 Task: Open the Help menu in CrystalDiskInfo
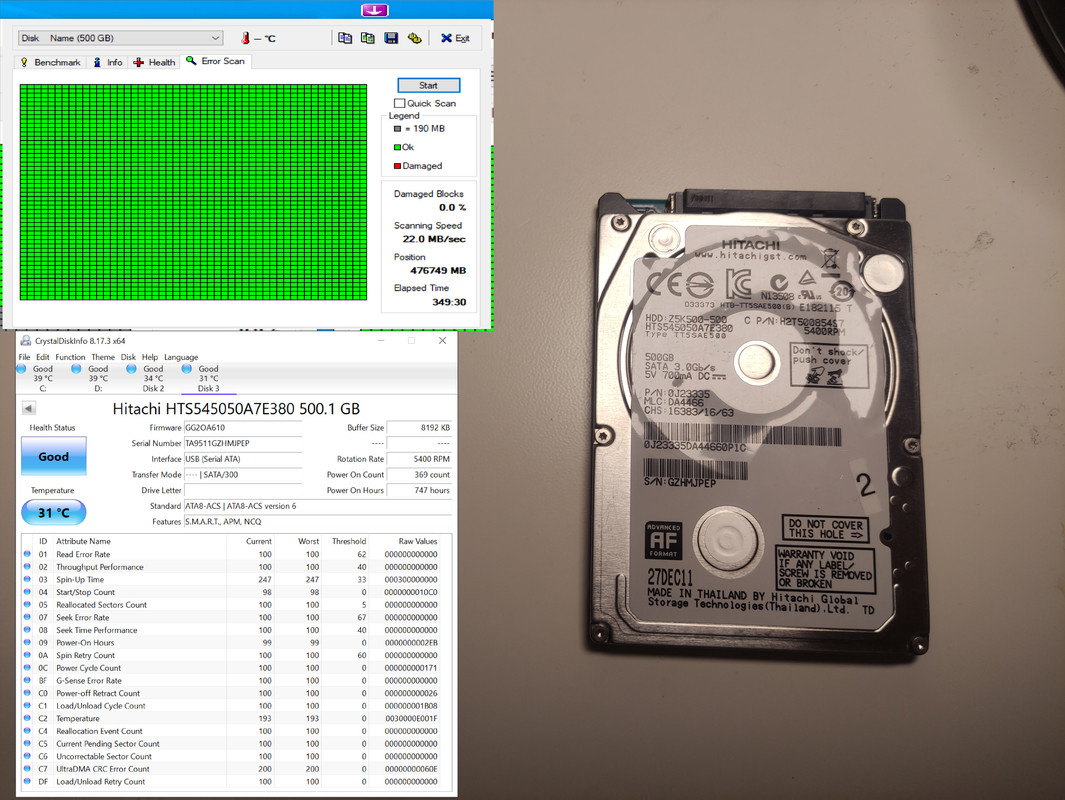pos(150,357)
